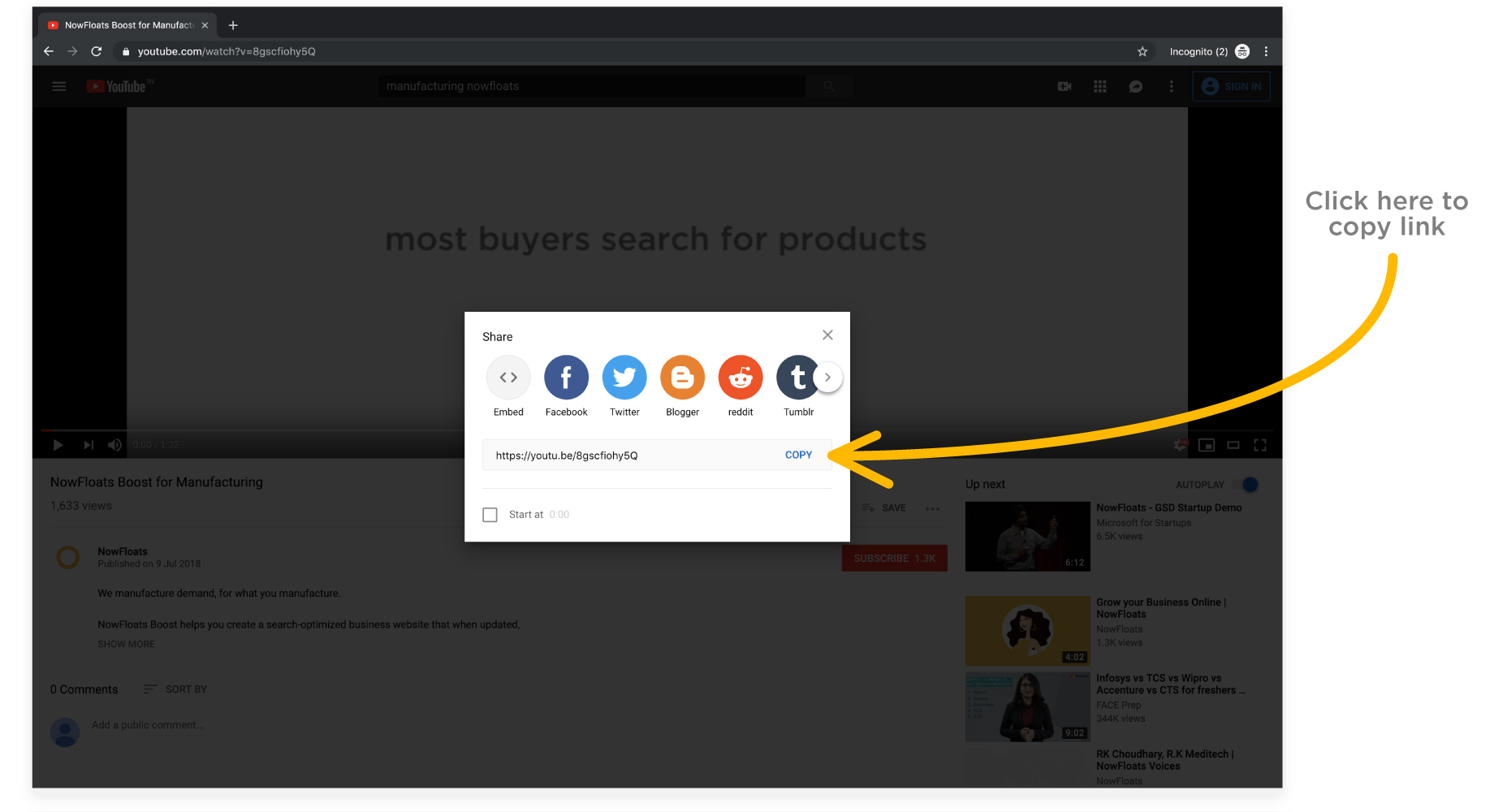The width and height of the screenshot is (1490, 812).
Task: Mute the video volume
Action: point(115,445)
